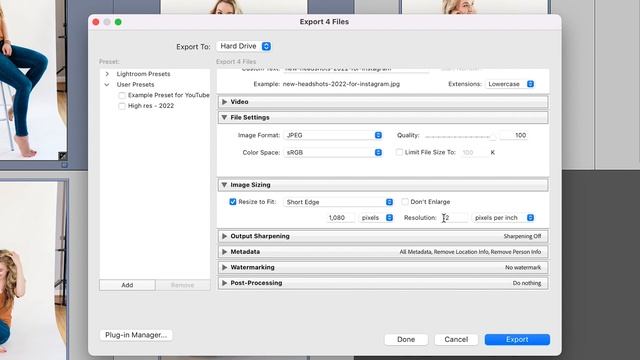This screenshot has height=360, width=640.
Task: Uncheck Resize to Fit checkbox
Action: pyautogui.click(x=233, y=202)
